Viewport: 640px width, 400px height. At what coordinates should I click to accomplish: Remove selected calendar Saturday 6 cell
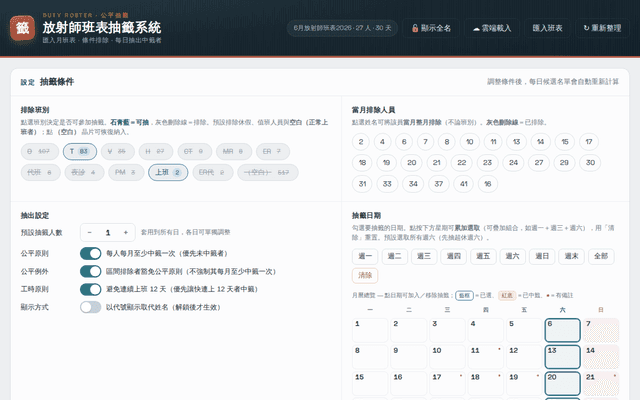tap(562, 330)
